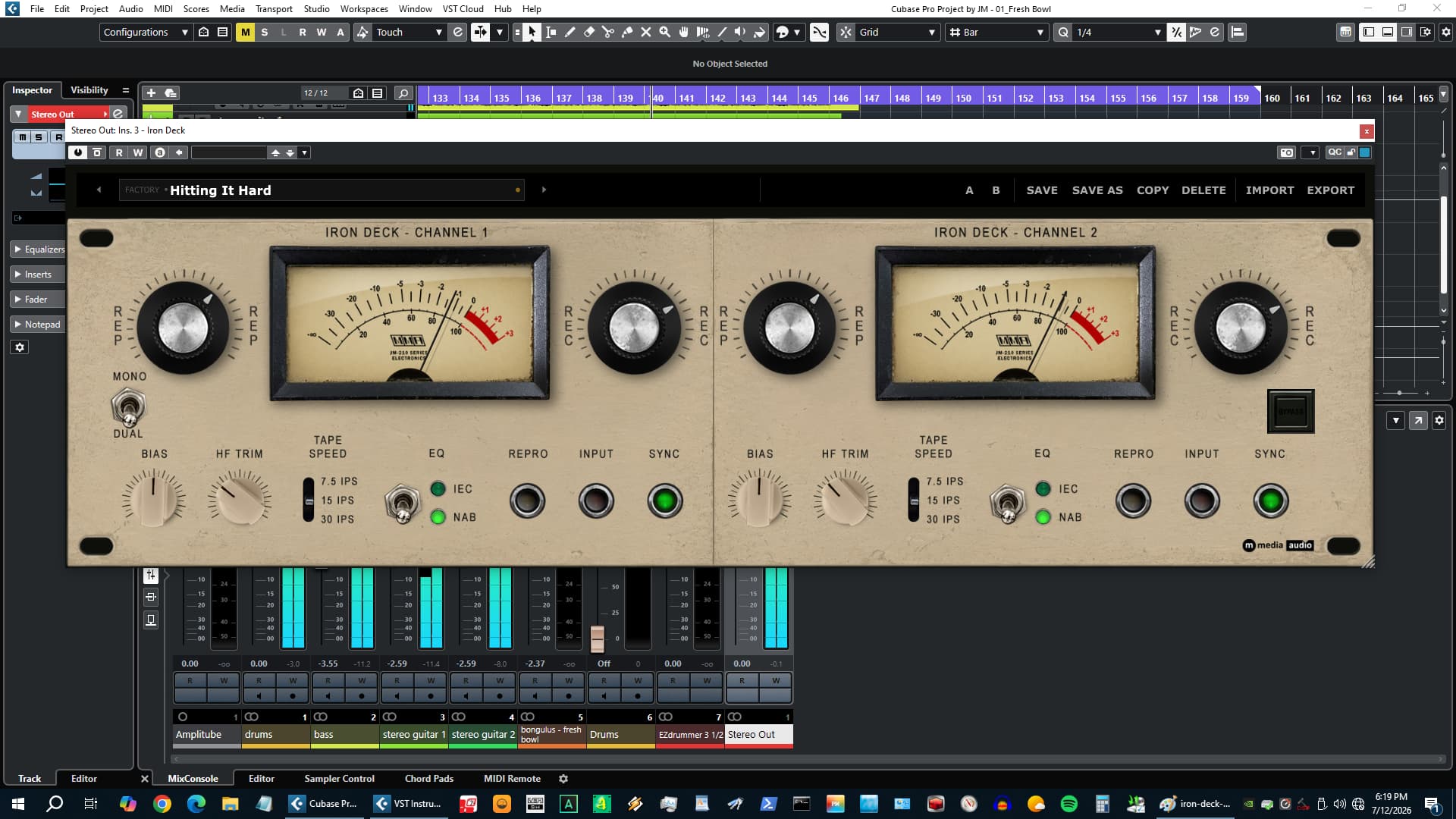Select the Comp hand tool
Viewport: 1456px width, 819px height.
[683, 32]
